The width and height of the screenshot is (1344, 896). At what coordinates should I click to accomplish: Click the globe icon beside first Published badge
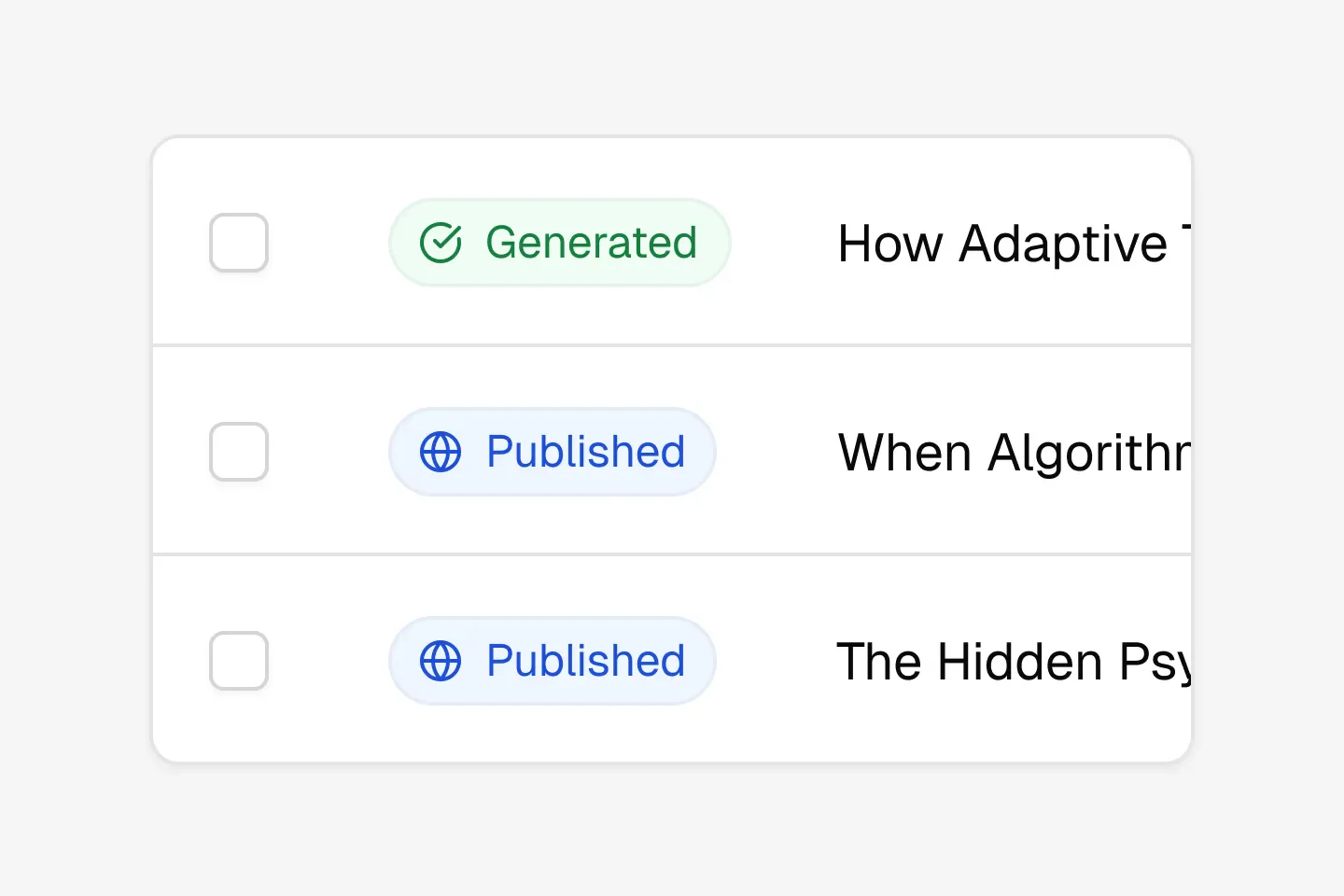point(441,452)
